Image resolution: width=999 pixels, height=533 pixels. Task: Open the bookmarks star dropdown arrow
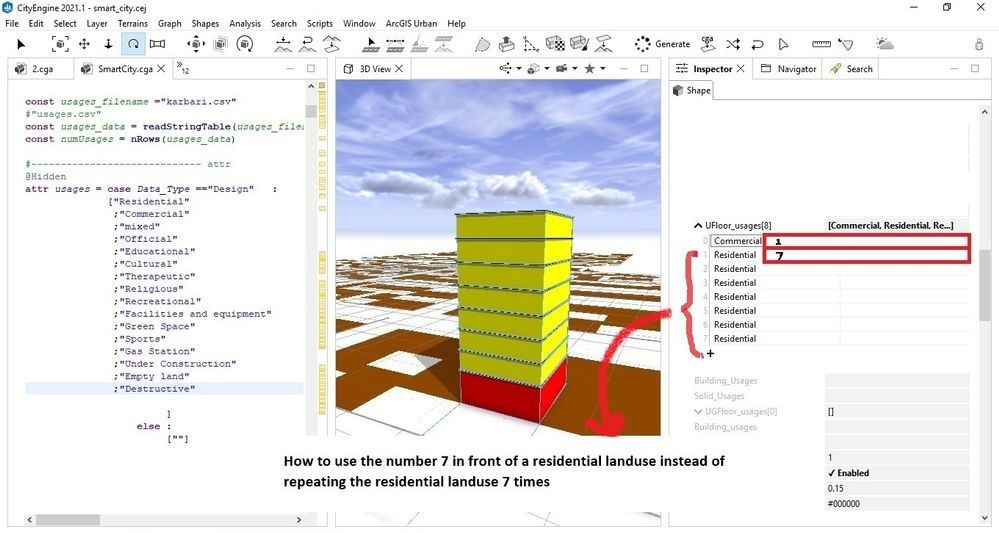click(x=603, y=69)
